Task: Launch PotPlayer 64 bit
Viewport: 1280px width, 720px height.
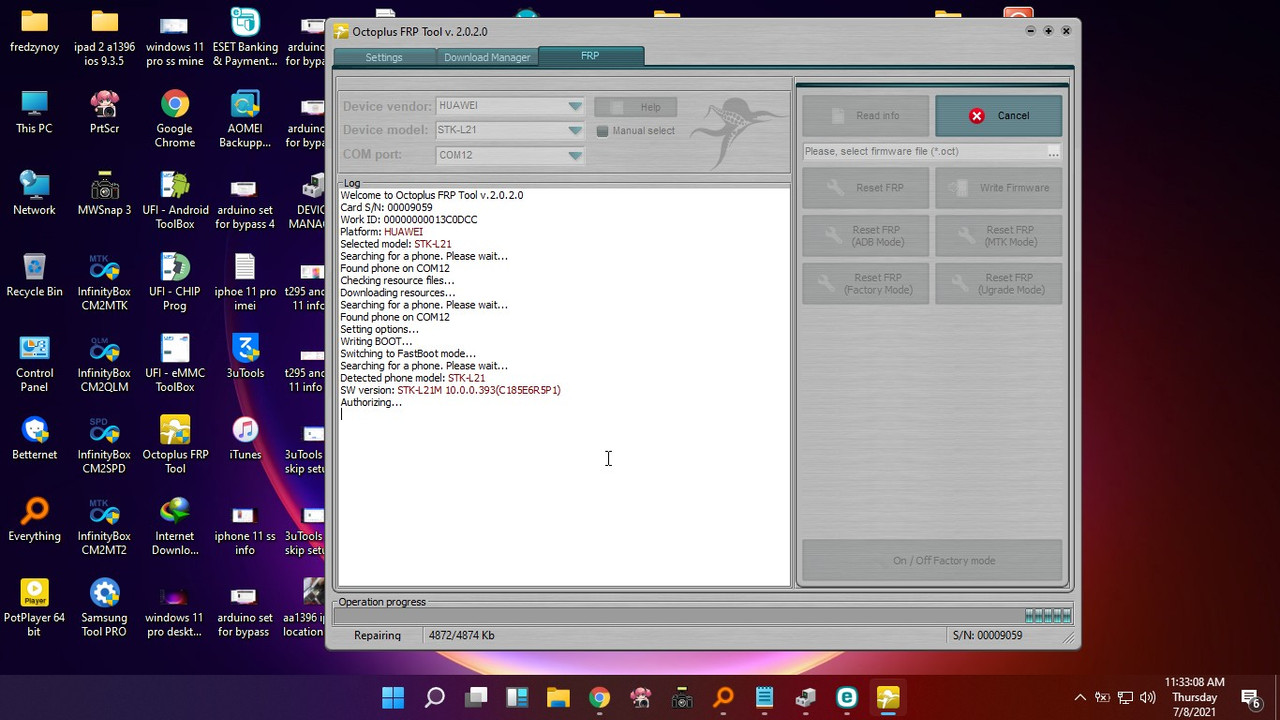Action: pos(34,597)
